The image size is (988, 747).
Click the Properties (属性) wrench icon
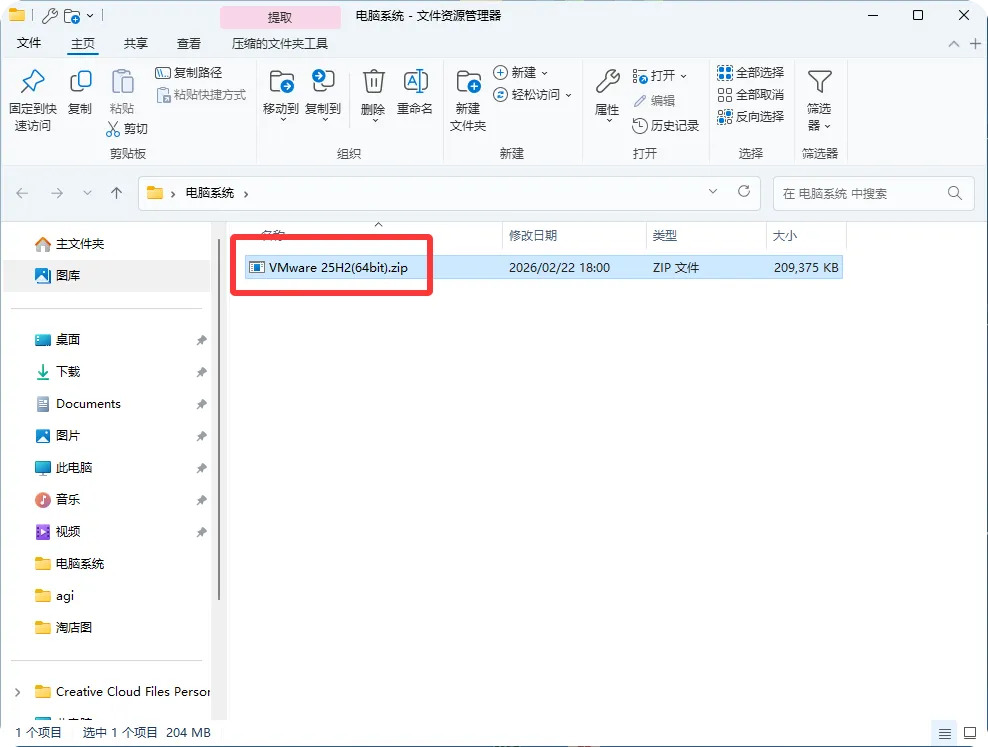point(607,82)
